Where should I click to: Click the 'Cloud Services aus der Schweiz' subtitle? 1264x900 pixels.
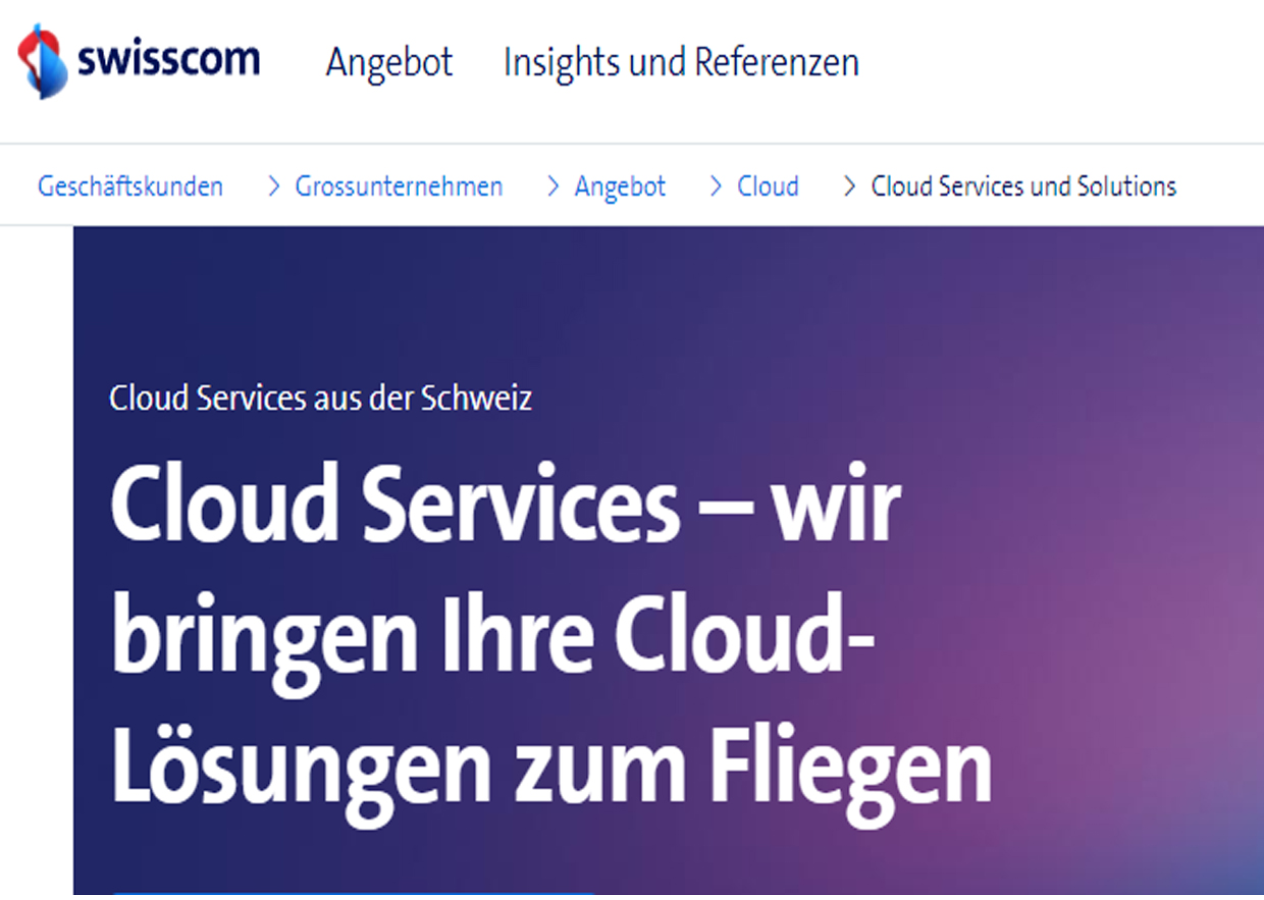320,398
